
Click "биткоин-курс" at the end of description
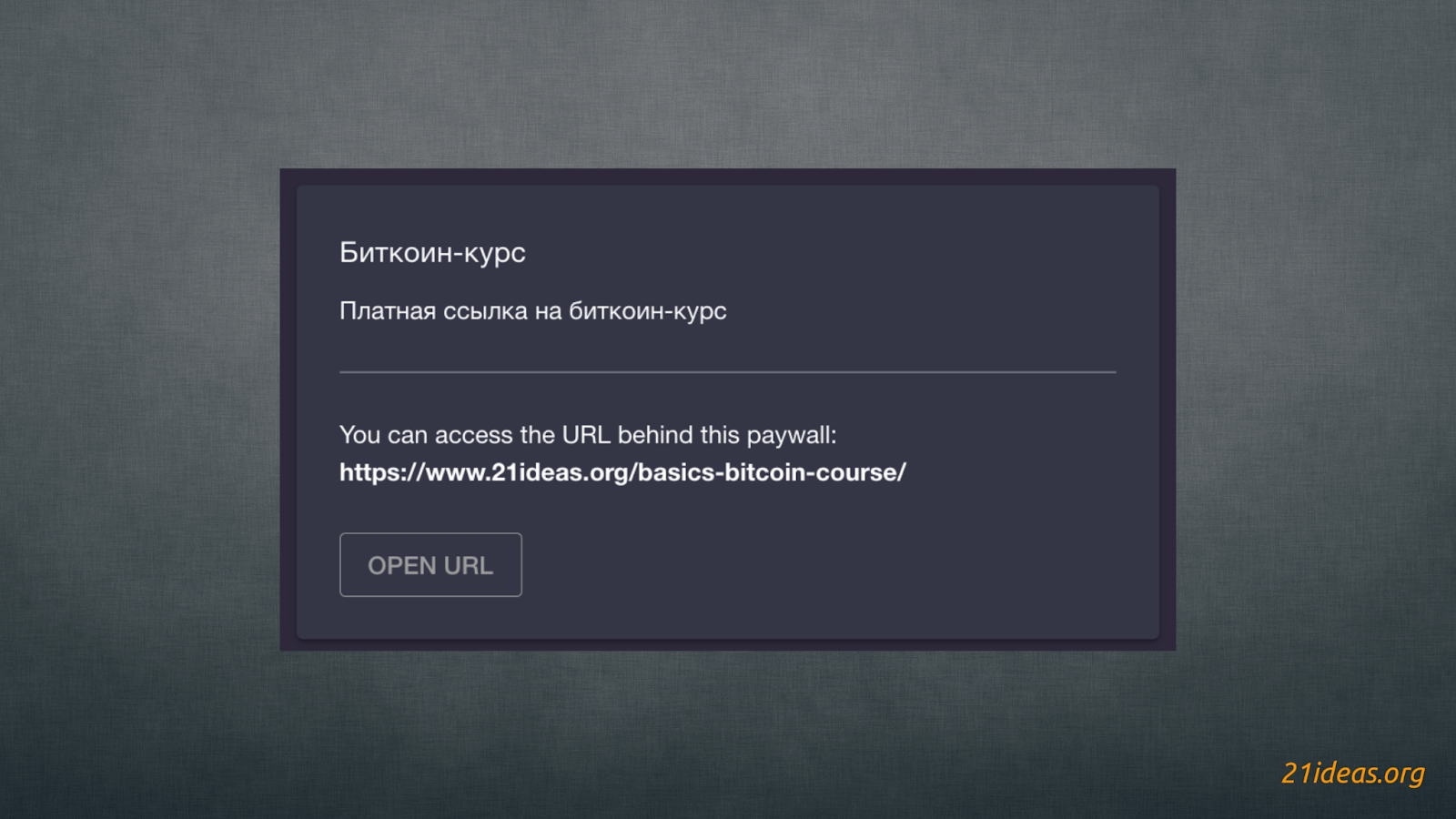pos(647,311)
